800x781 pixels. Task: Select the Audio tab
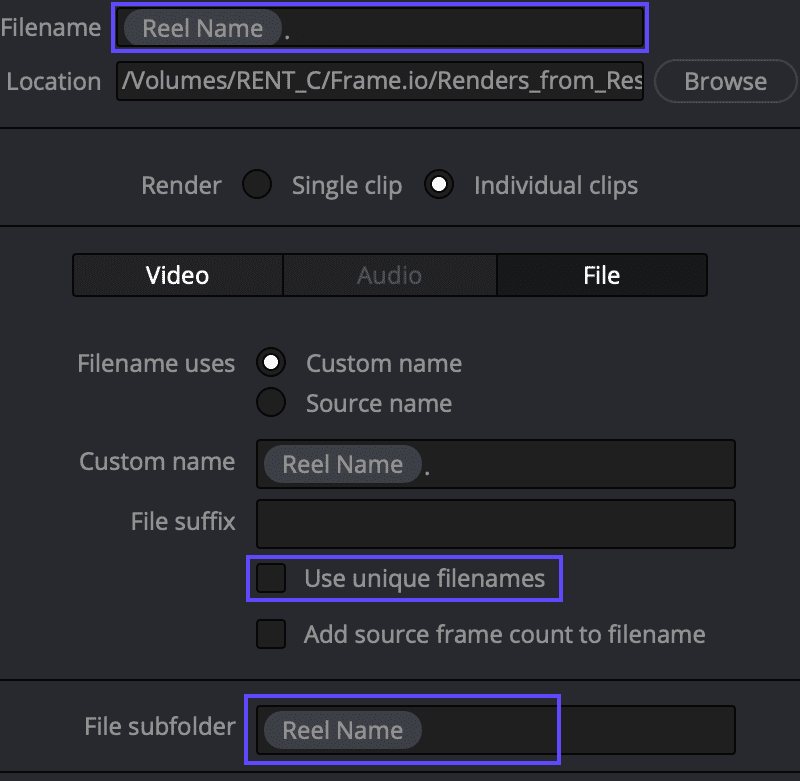[x=389, y=275]
